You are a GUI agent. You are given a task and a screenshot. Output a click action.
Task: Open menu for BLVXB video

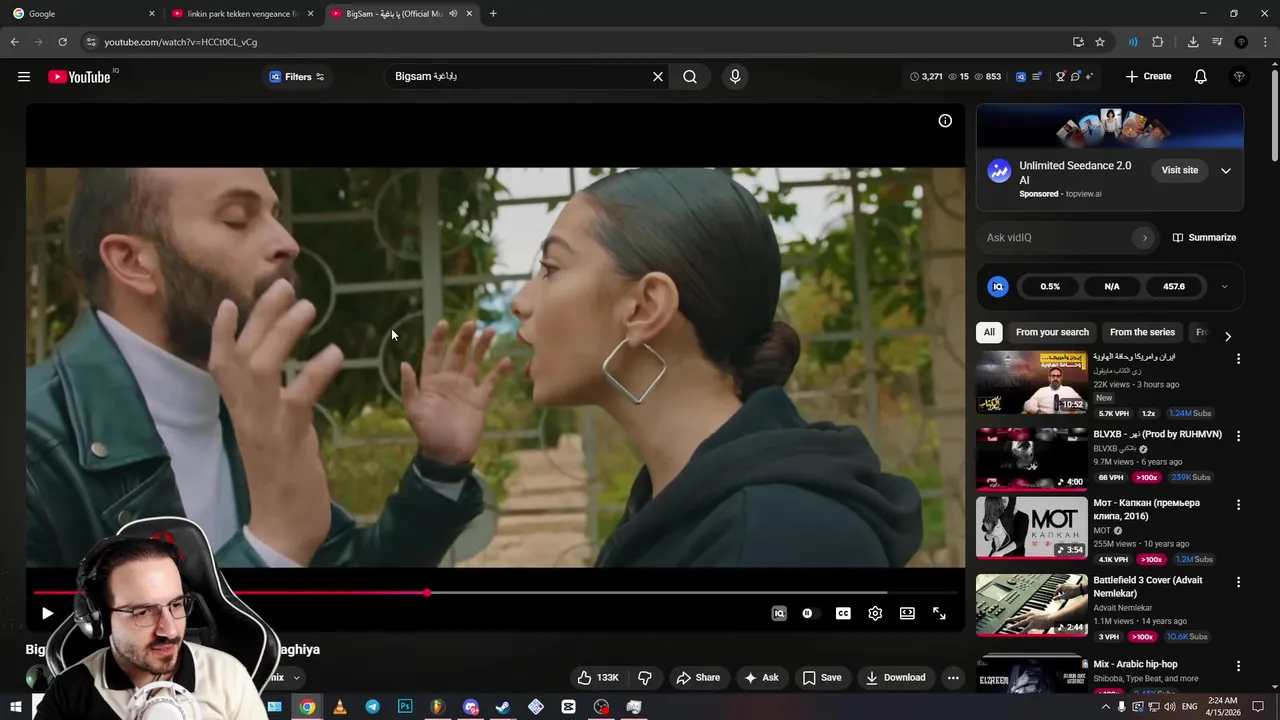(1238, 436)
